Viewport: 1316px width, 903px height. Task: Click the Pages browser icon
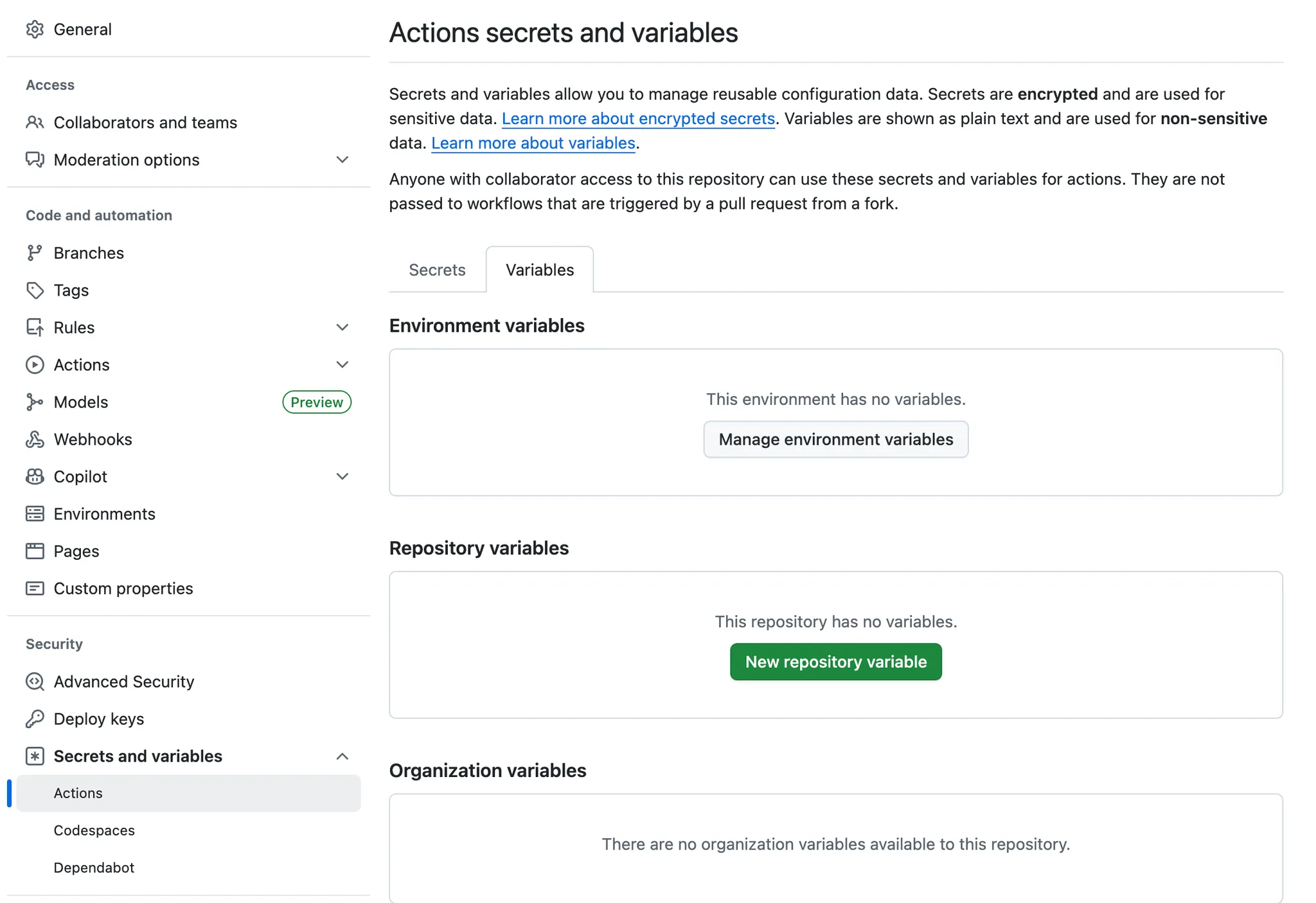click(35, 551)
